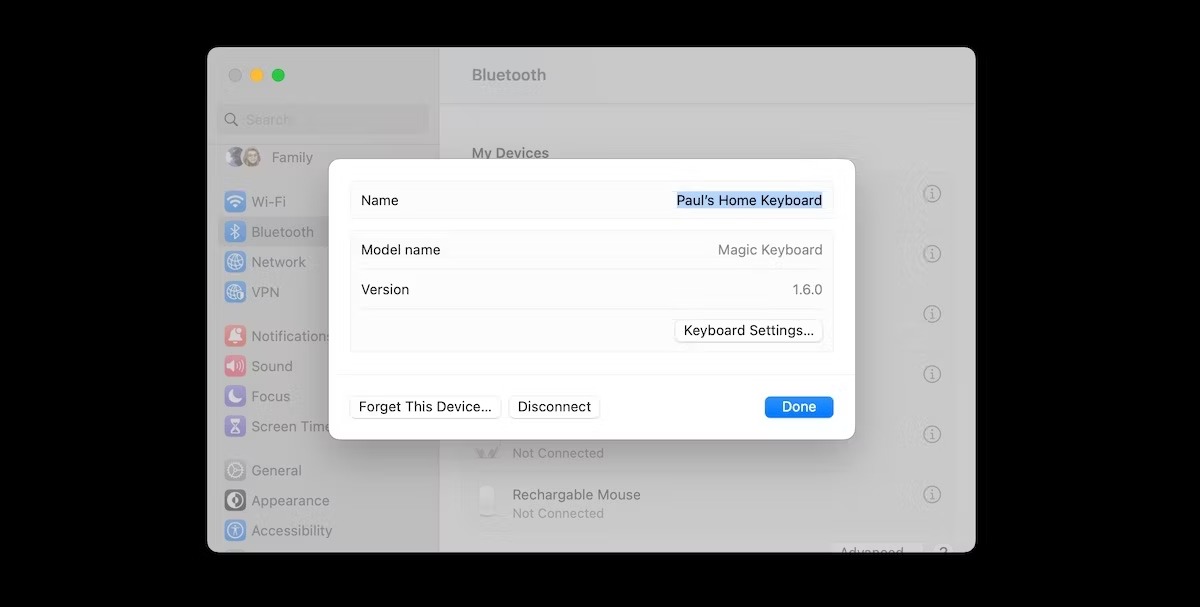Click the Keyboard Settings... button
The width and height of the screenshot is (1200, 607).
tap(749, 330)
